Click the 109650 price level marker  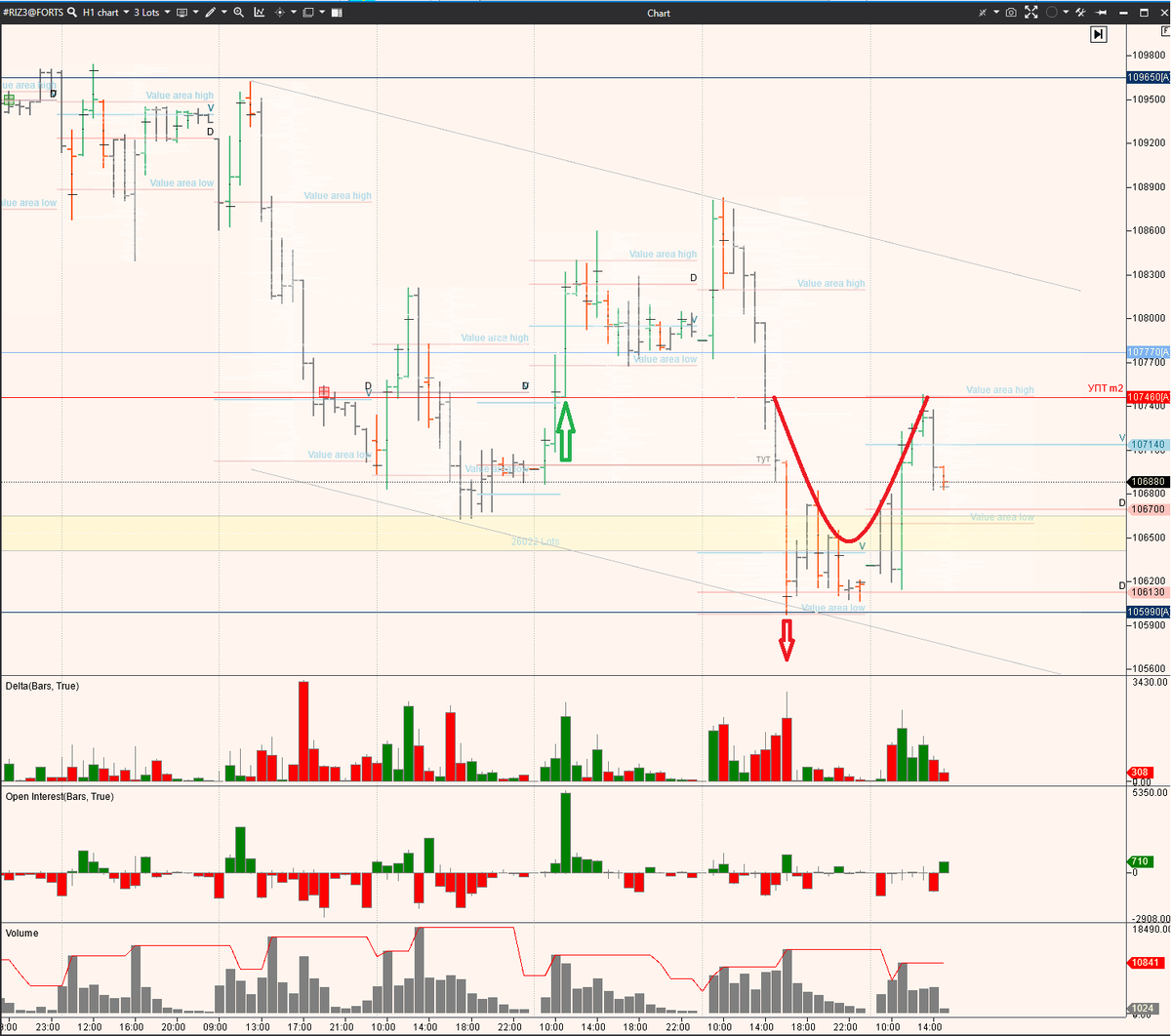[1149, 77]
